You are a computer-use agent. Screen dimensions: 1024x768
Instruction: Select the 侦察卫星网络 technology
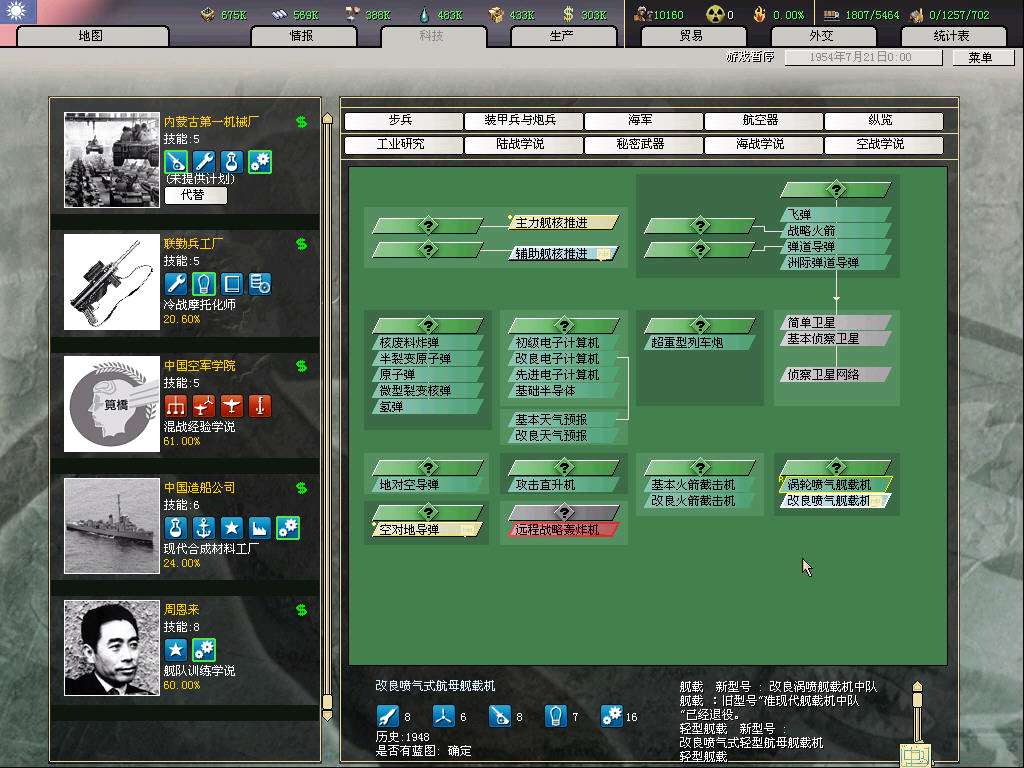(835, 374)
